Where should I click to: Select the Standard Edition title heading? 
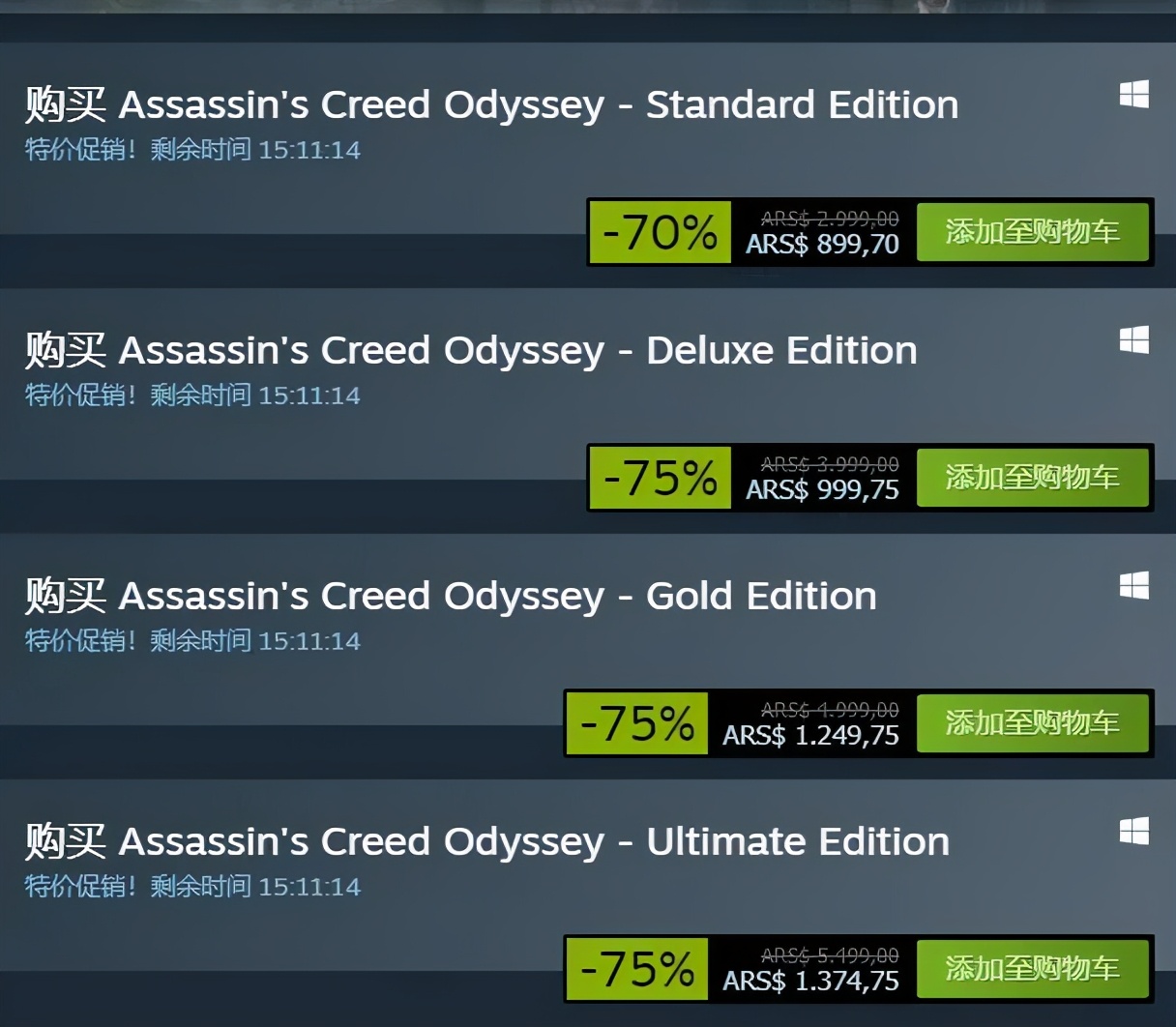(490, 104)
